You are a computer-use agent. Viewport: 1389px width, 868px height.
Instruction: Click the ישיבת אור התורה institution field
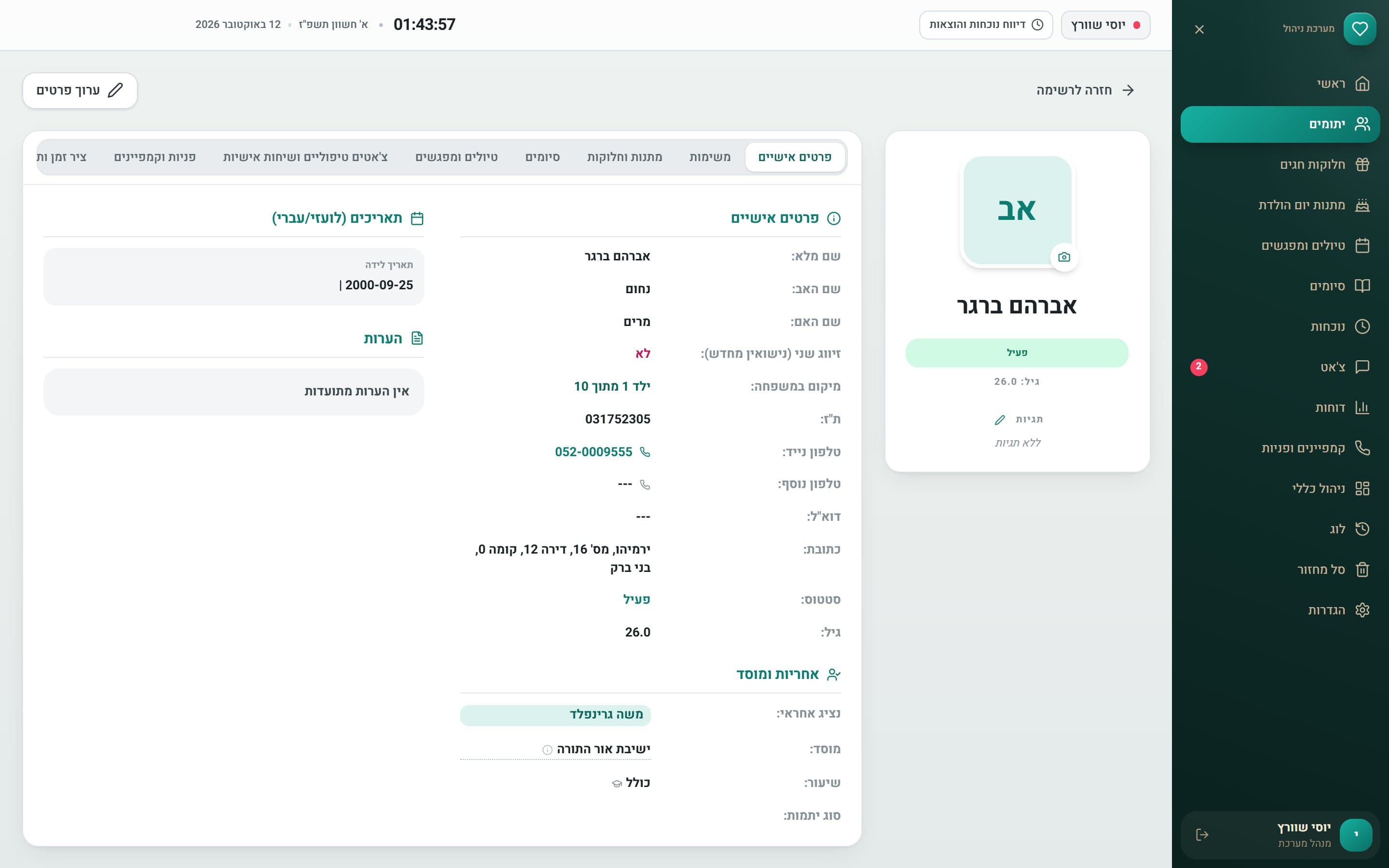555,749
